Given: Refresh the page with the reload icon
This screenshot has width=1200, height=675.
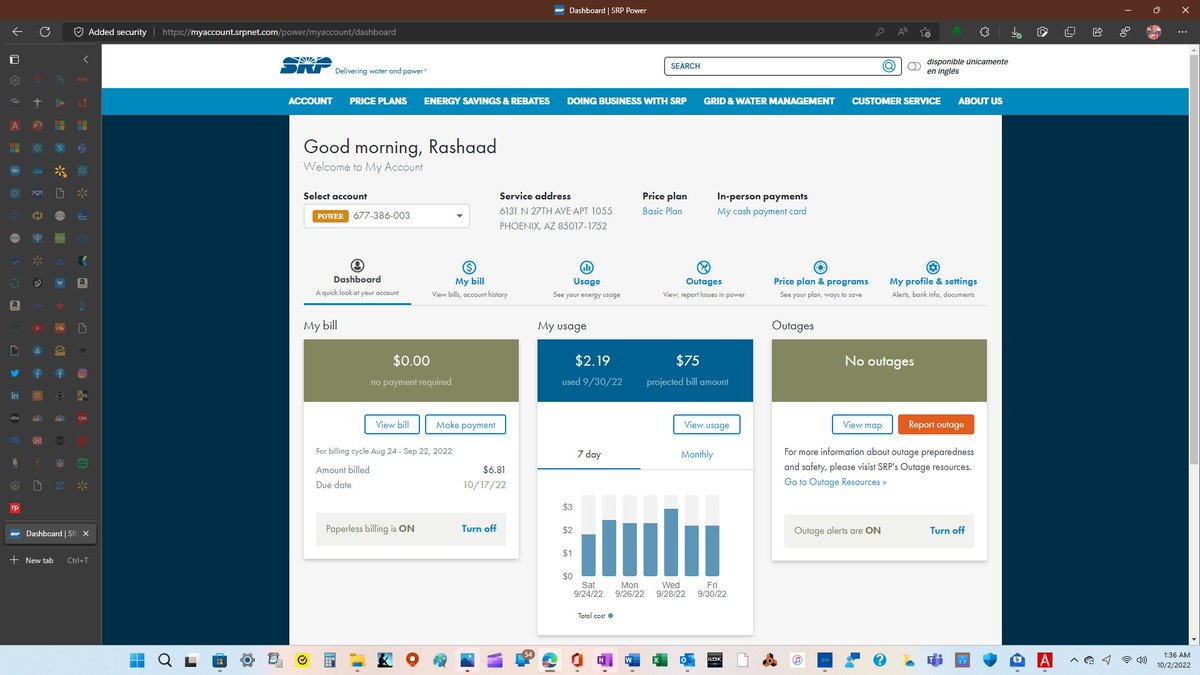Looking at the screenshot, I should pos(43,31).
